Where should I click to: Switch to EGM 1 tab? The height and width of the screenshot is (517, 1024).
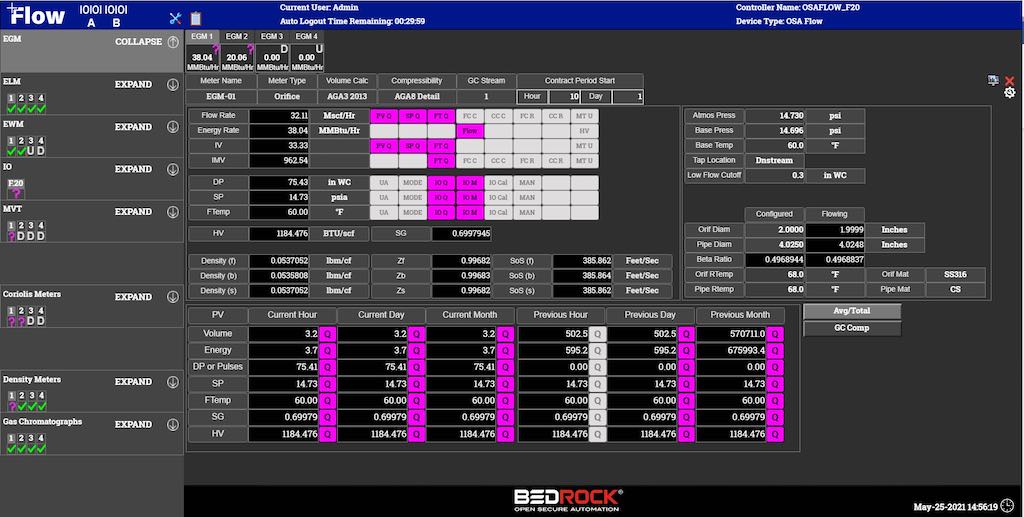(x=202, y=37)
